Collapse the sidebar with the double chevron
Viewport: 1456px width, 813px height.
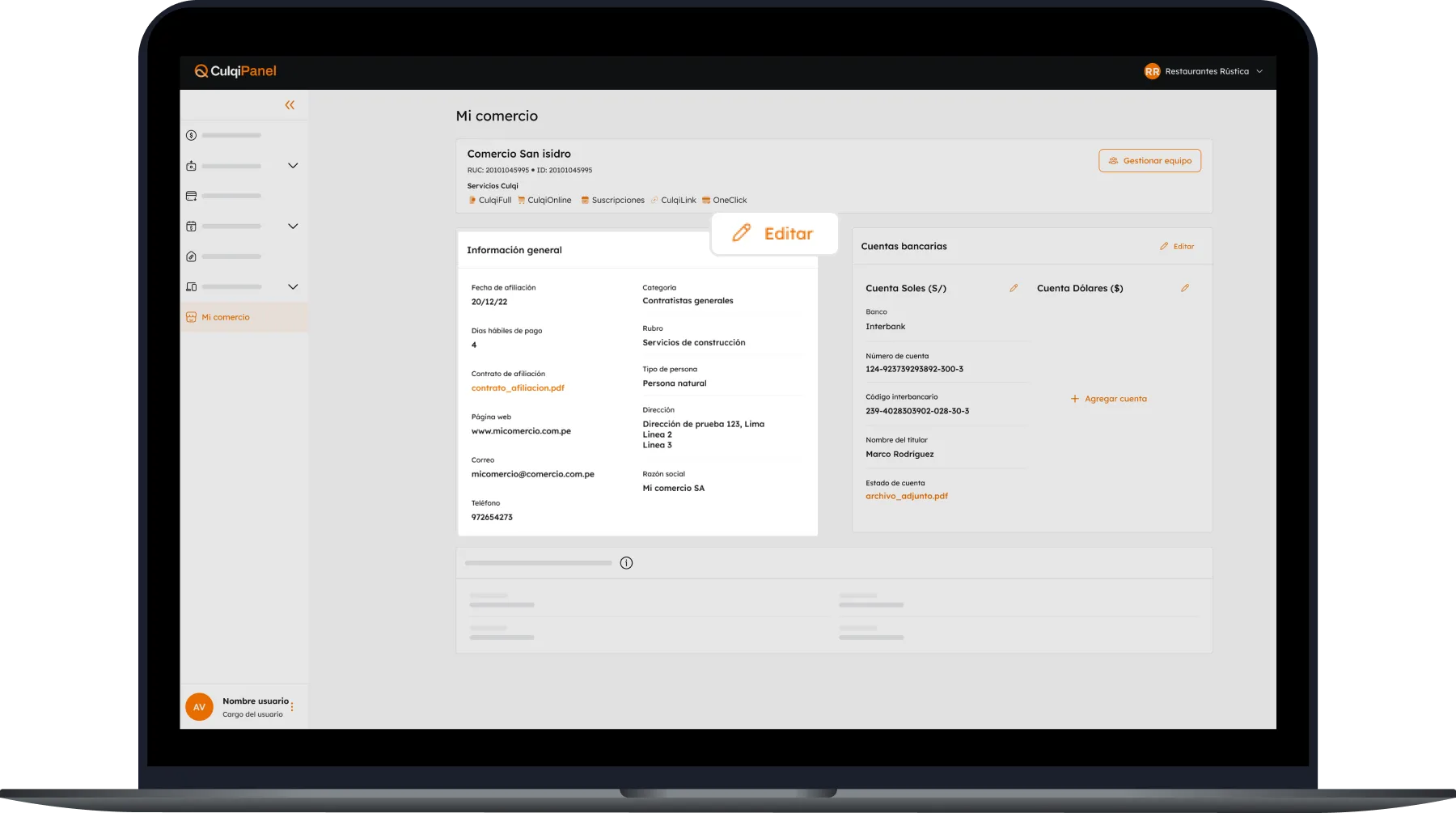pyautogui.click(x=290, y=105)
